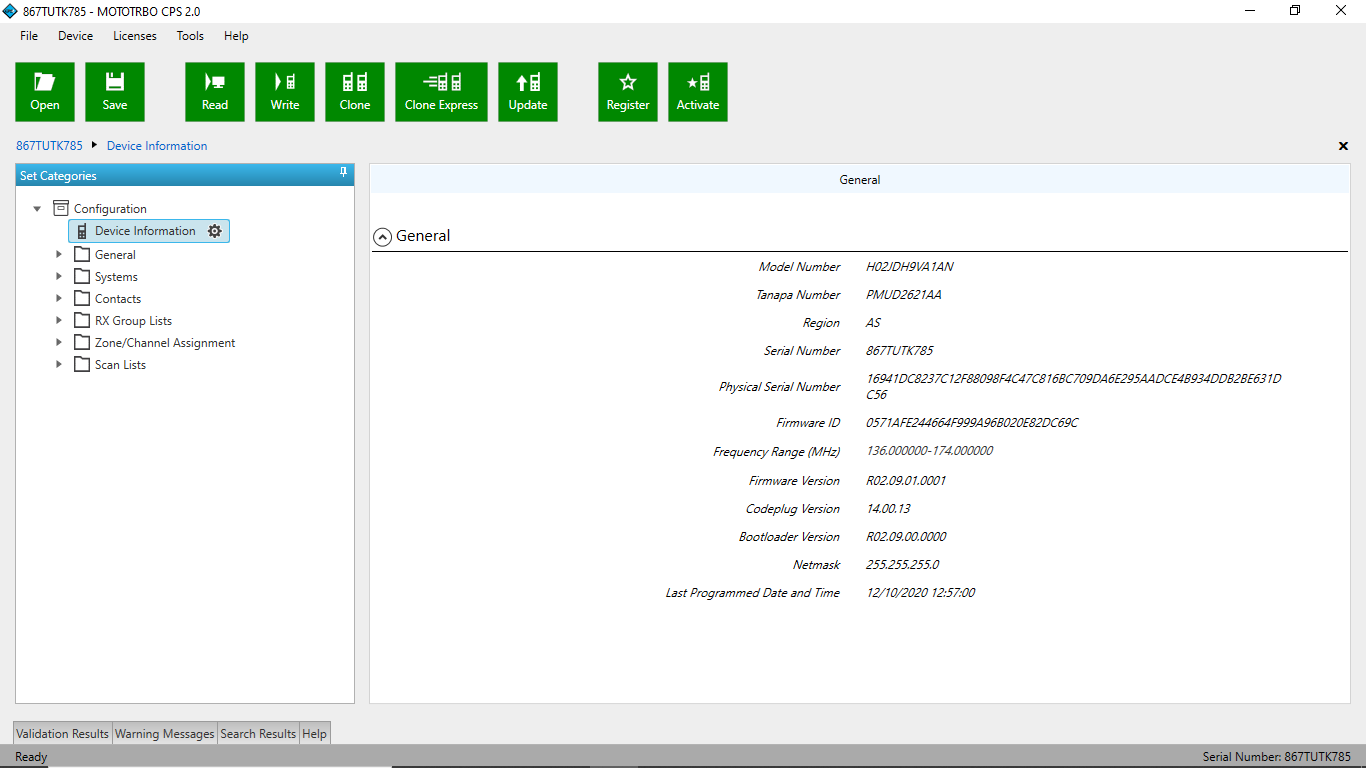Click Firmware Version value R02.09.01.0001
The image size is (1366, 768).
906,481
